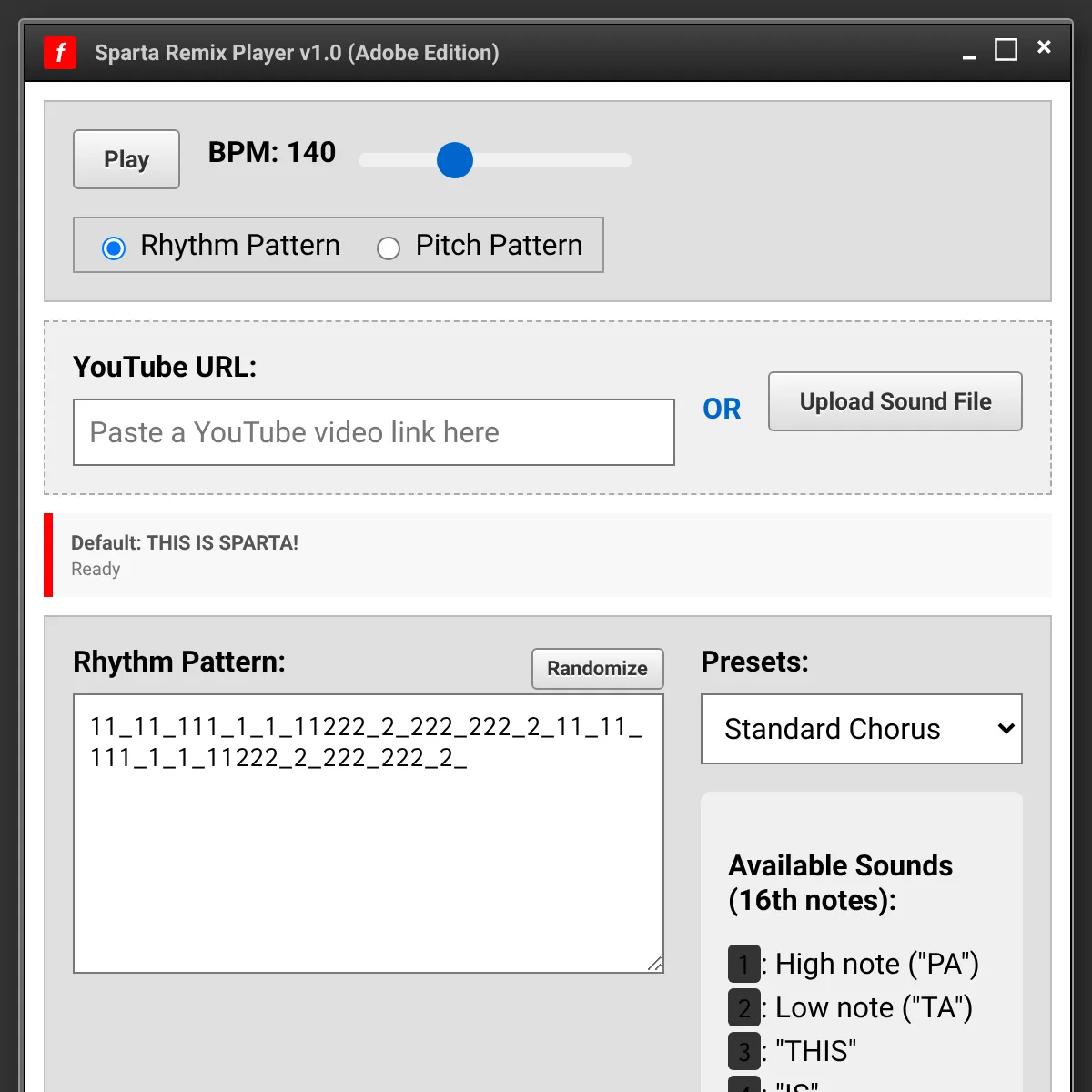Click the Upload Sound File button
The width and height of the screenshot is (1092, 1092).
point(895,401)
